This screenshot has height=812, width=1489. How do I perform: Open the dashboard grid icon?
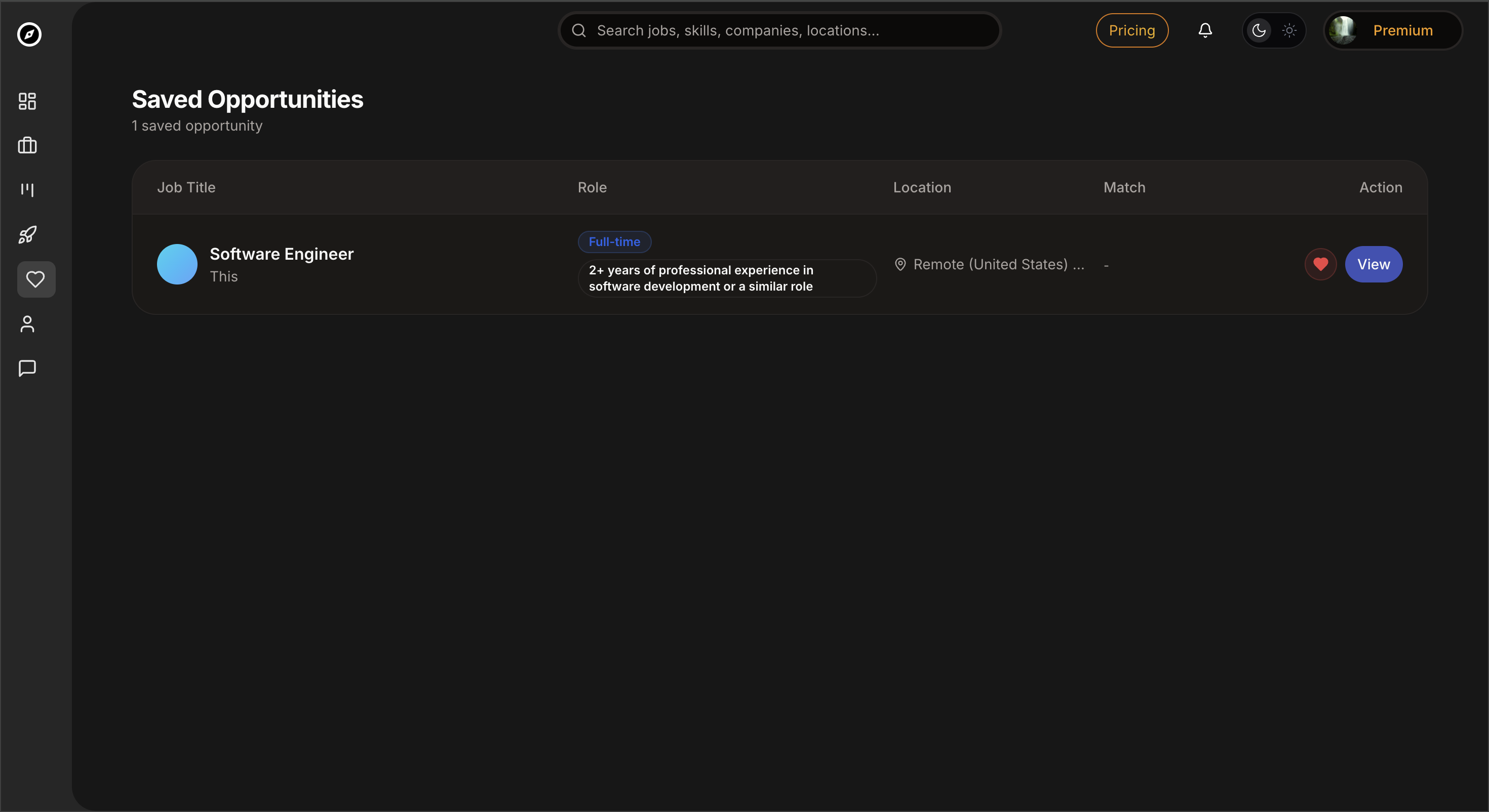click(27, 101)
